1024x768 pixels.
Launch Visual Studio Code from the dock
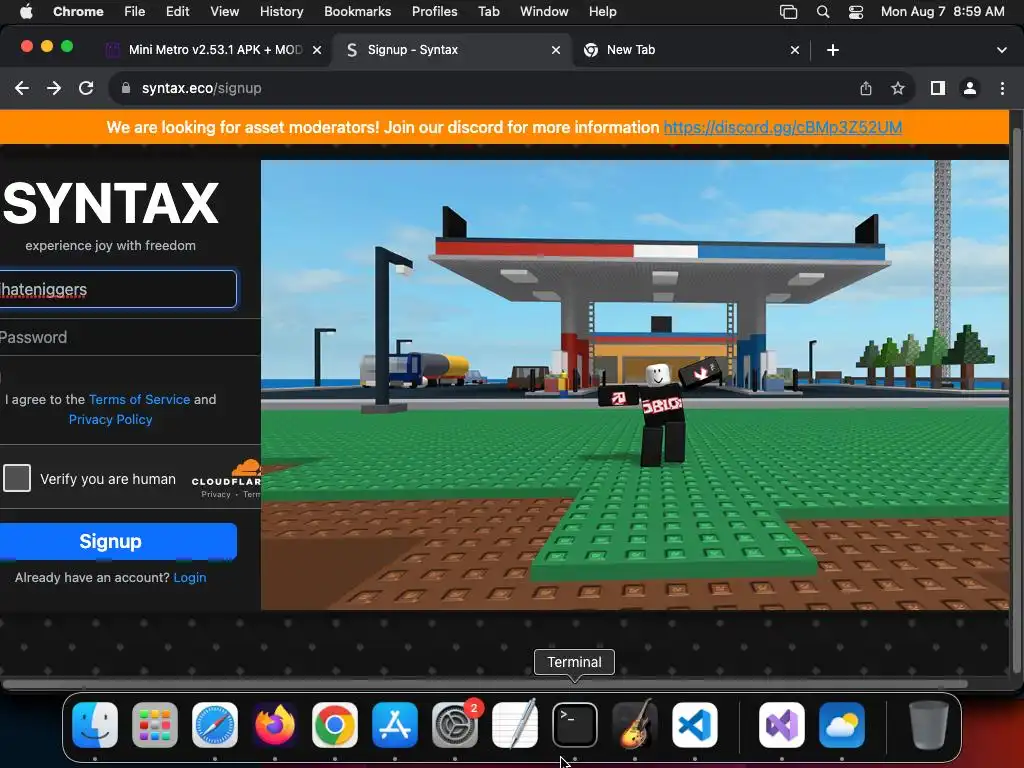pos(695,725)
